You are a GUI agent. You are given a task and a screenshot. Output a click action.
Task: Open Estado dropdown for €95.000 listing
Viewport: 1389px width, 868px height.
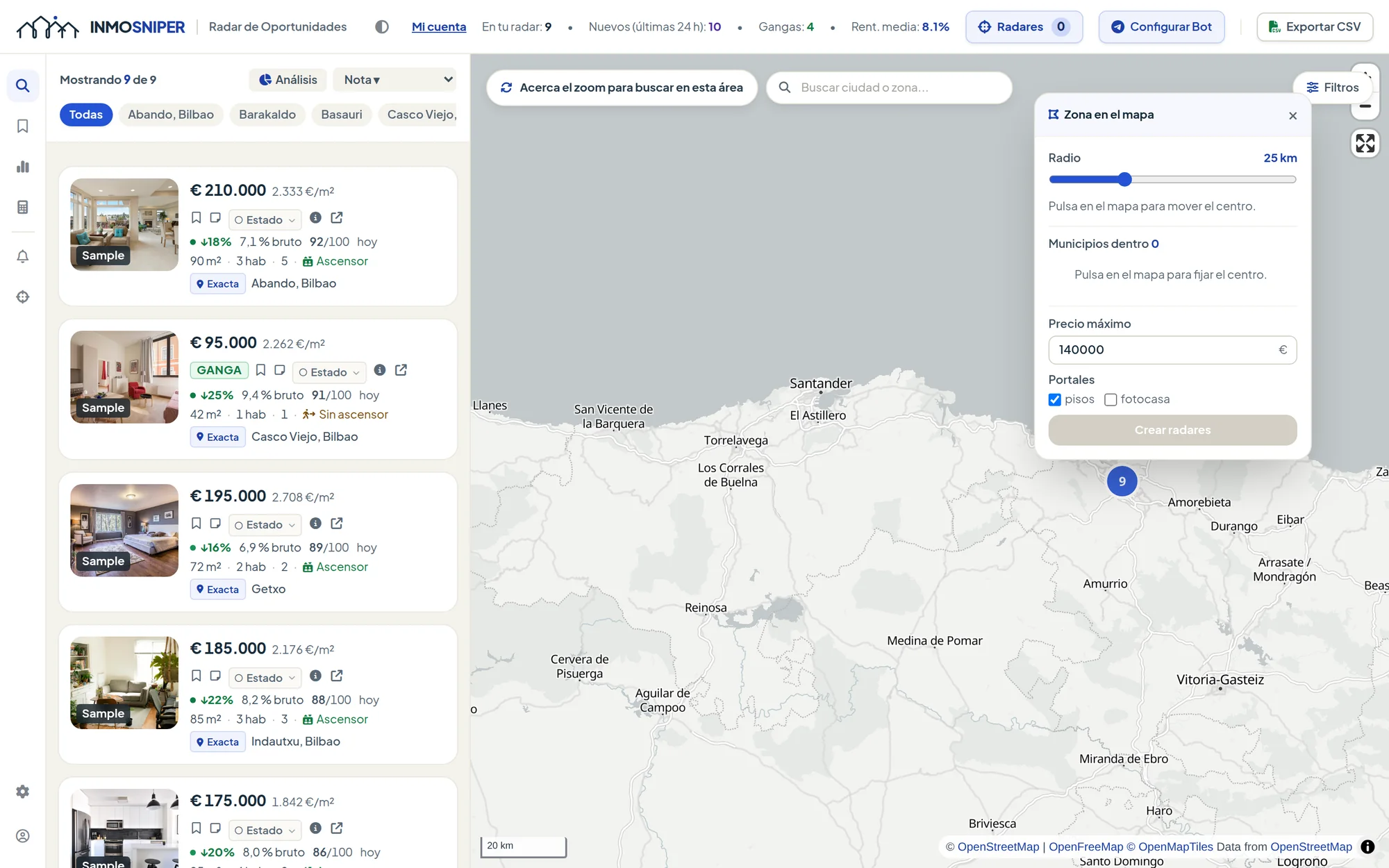point(329,372)
